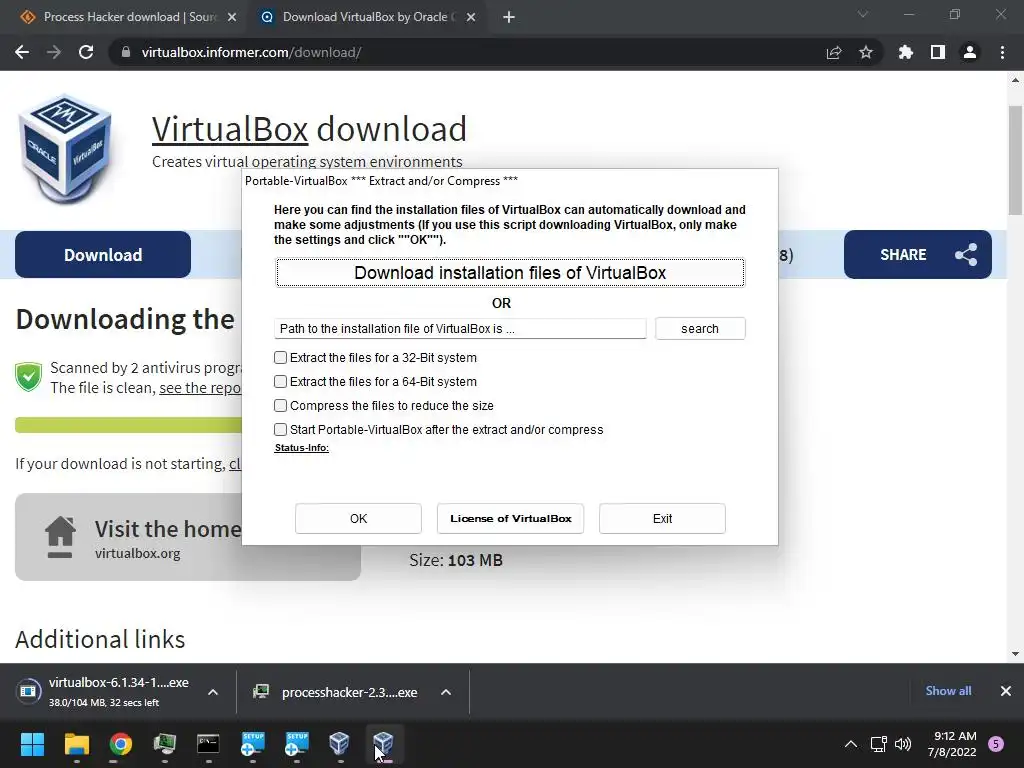The width and height of the screenshot is (1024, 768).
Task: Close the Download VirtualBox tab
Action: coord(471,17)
